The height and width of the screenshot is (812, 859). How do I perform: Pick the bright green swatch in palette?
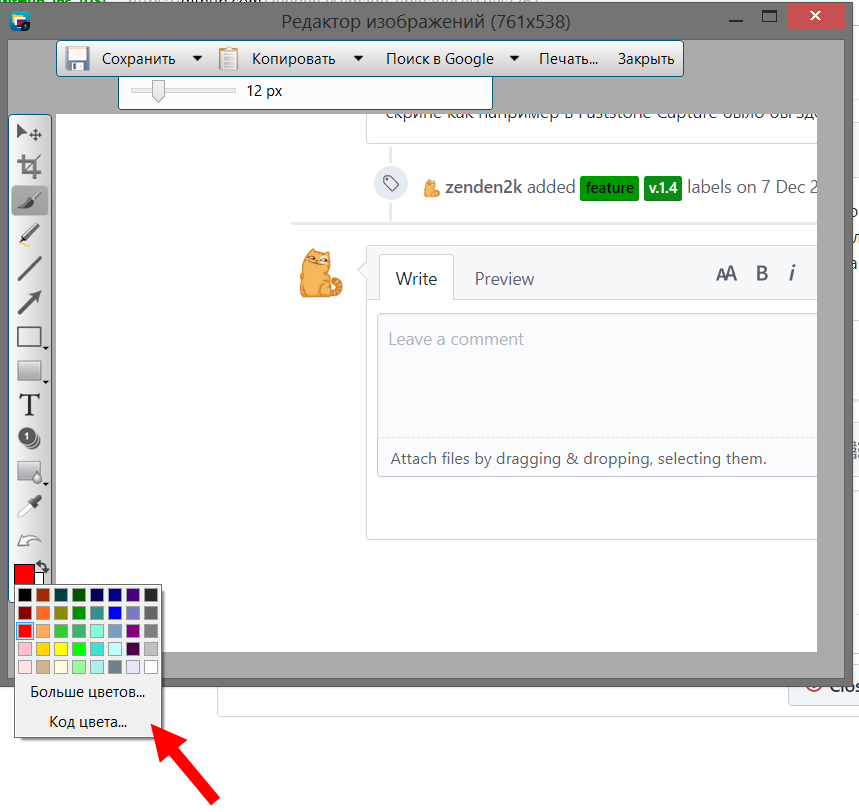click(x=79, y=649)
